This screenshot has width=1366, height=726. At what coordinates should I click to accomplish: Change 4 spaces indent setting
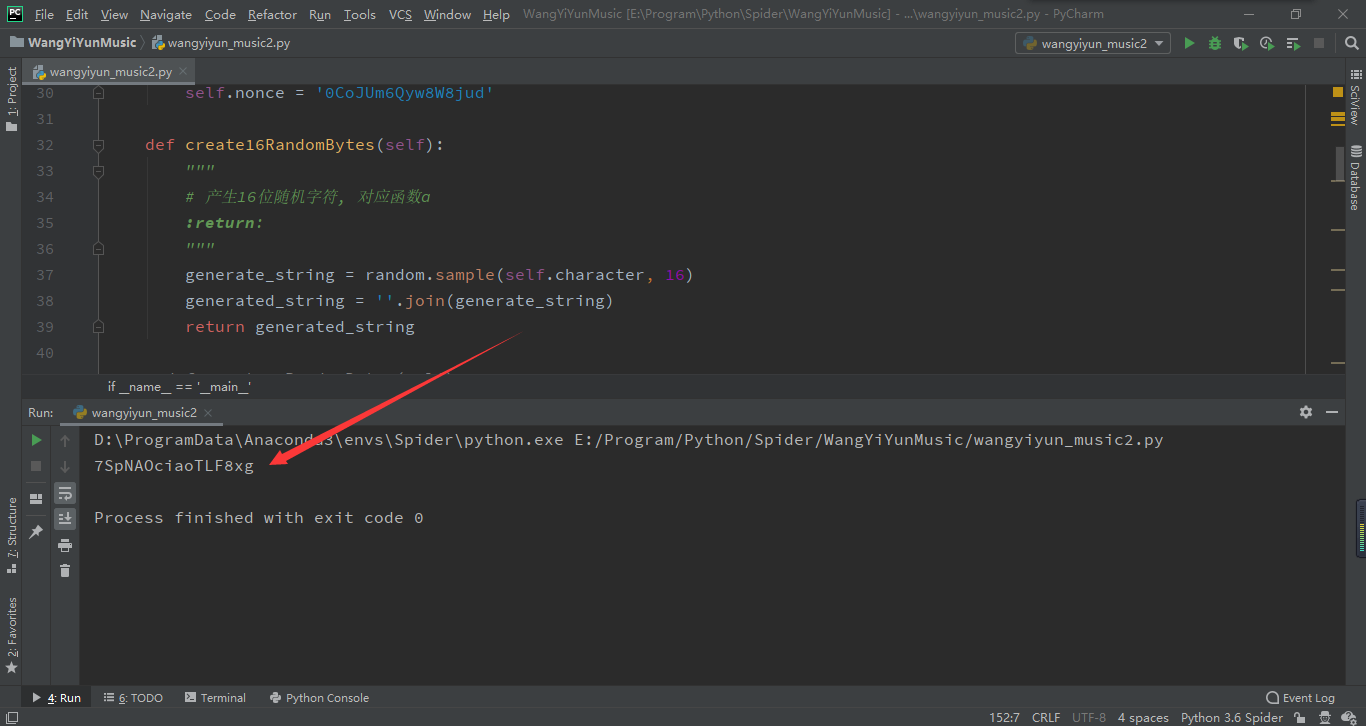tap(1143, 717)
